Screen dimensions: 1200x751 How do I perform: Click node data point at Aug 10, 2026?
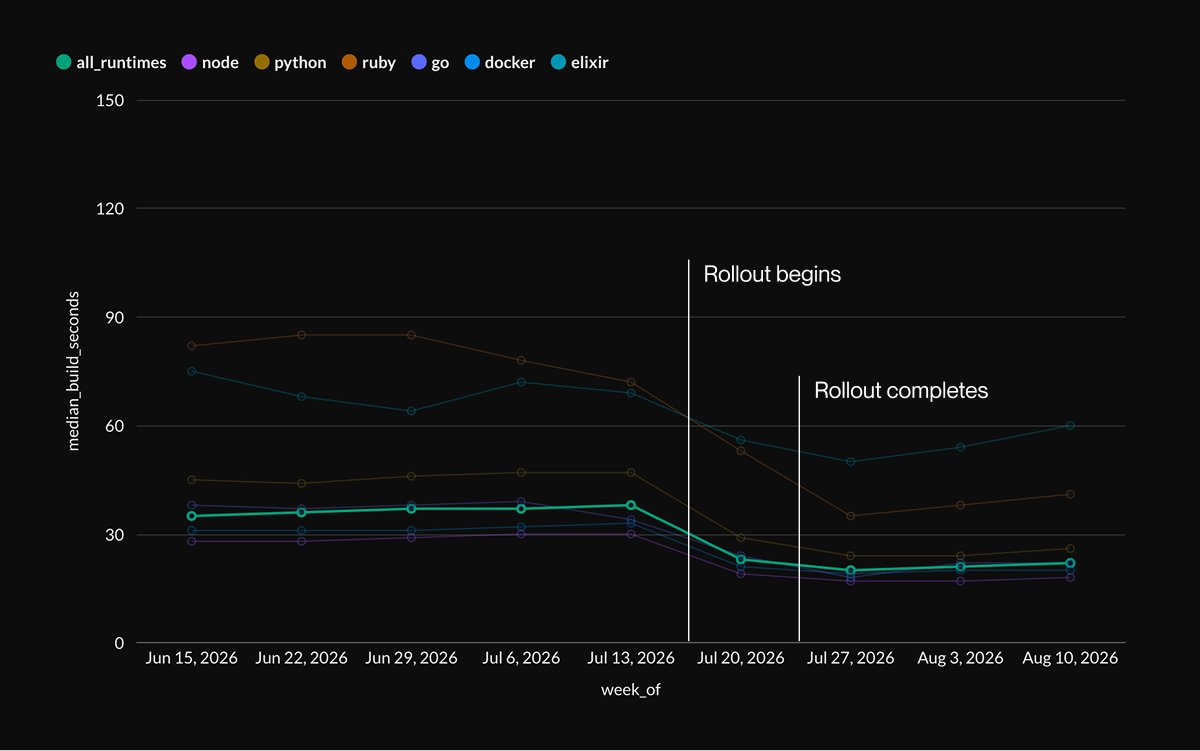pyautogui.click(x=1070, y=577)
